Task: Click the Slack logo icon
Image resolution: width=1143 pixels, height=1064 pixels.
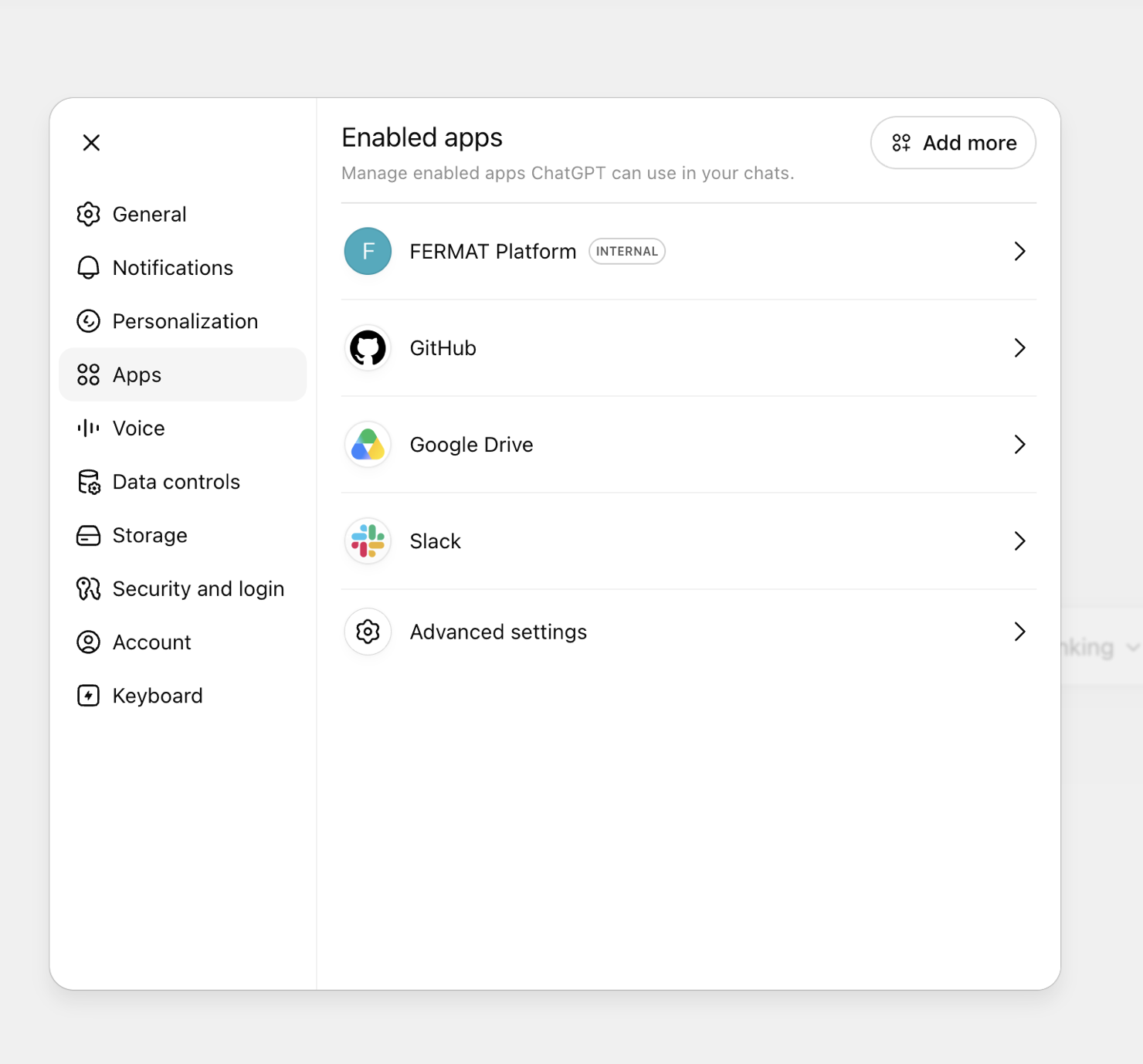Action: pyautogui.click(x=368, y=541)
